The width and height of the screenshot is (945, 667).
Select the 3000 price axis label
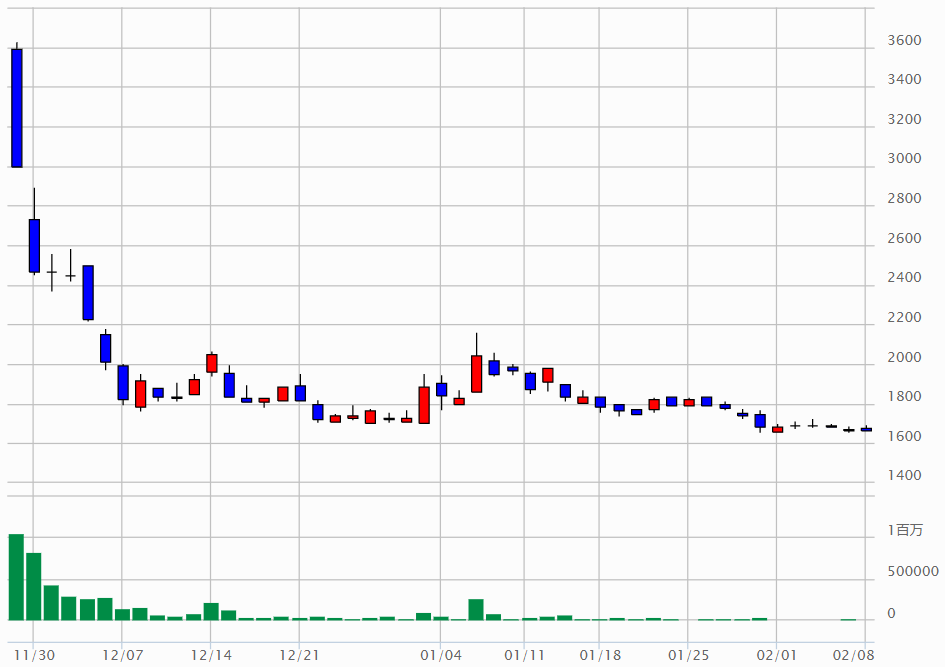904,158
